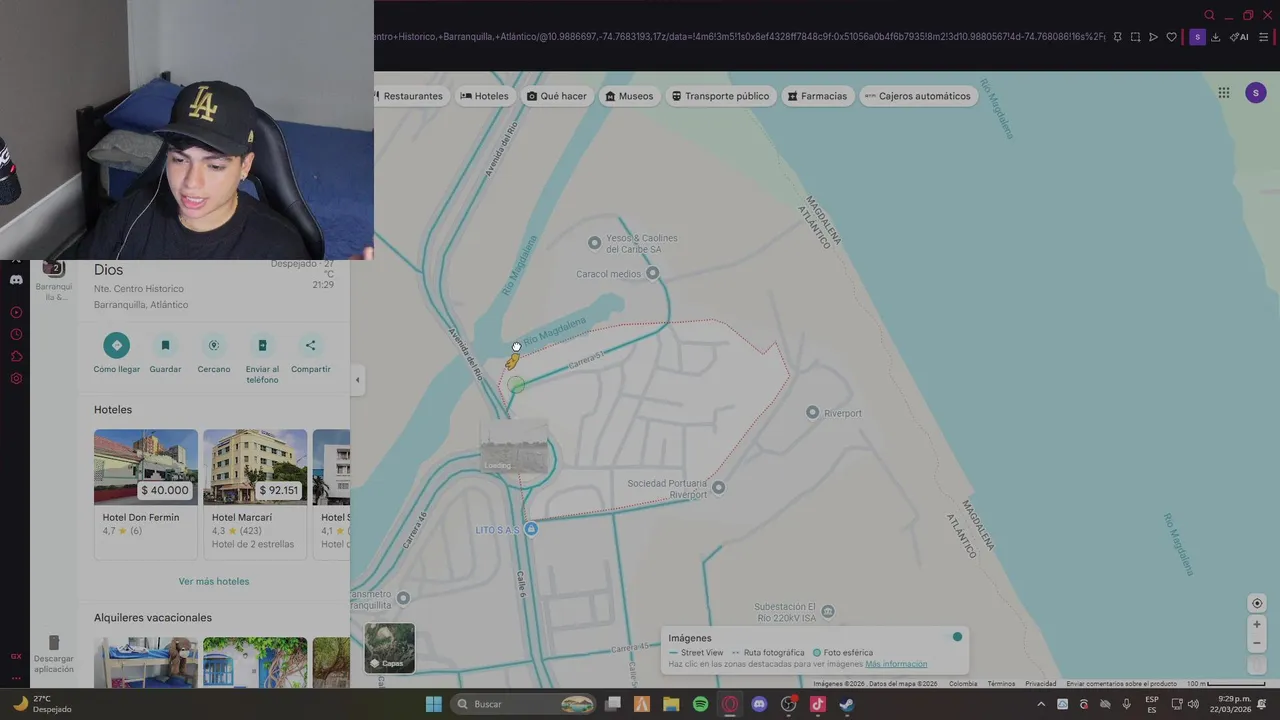
Task: Take a snapshot with capture icon
Action: point(1135,37)
